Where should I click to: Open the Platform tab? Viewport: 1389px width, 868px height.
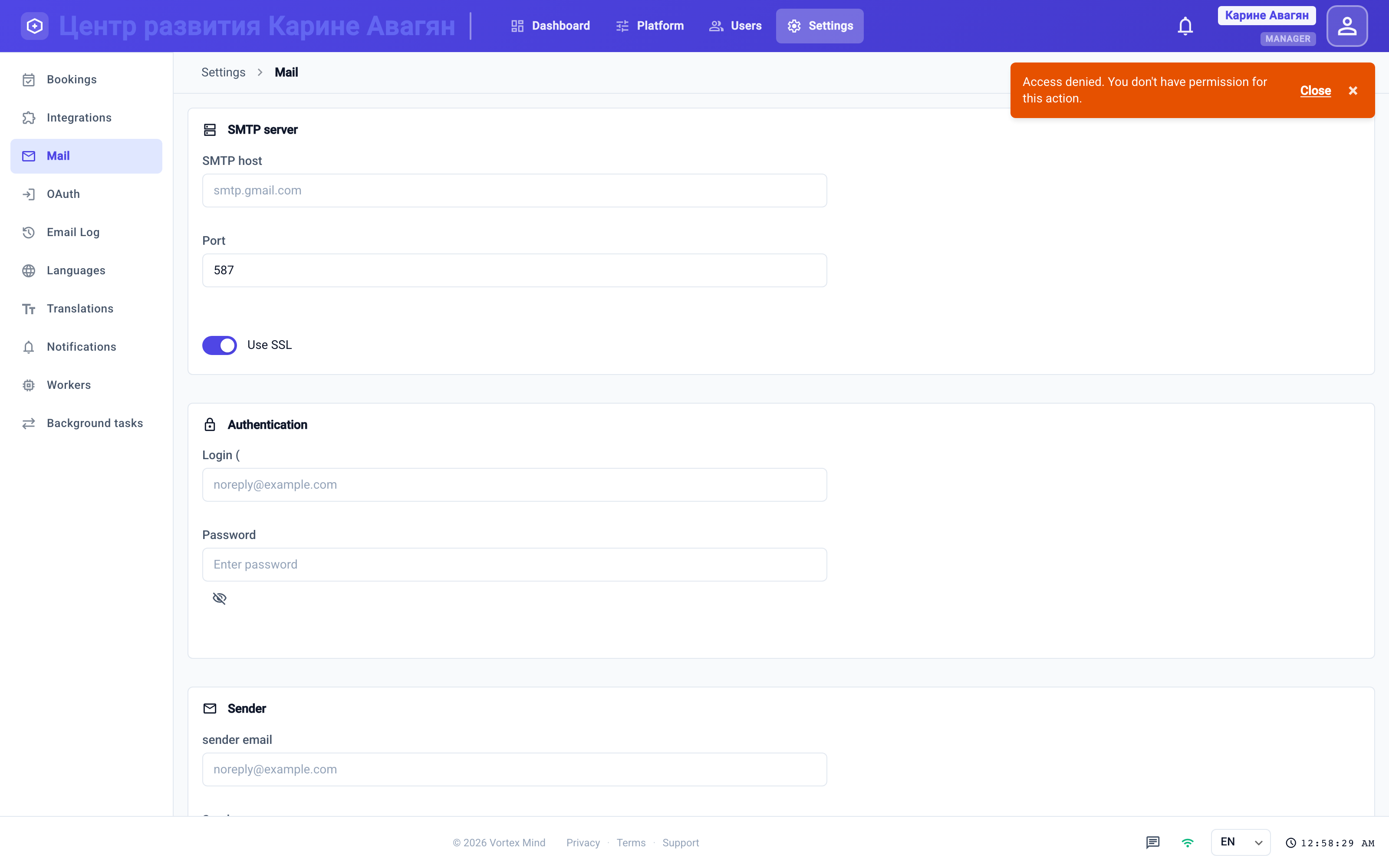649,26
